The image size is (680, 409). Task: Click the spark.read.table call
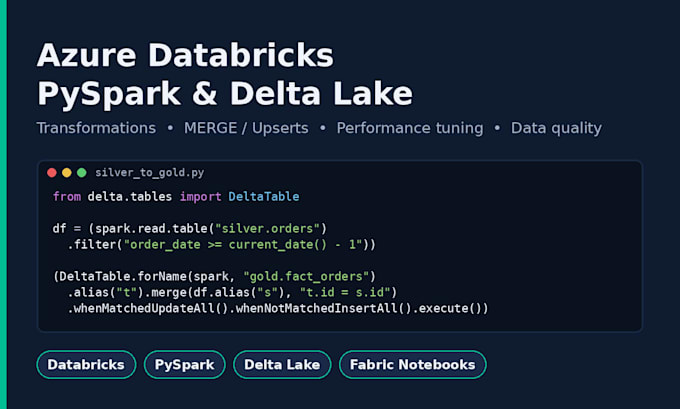151,229
